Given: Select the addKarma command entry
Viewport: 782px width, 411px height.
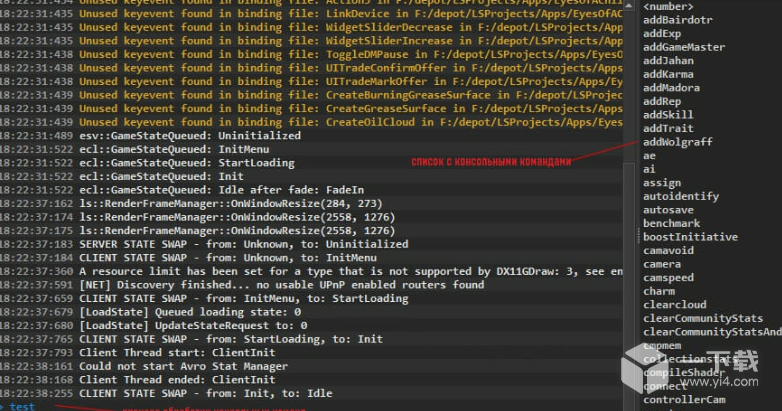Looking at the screenshot, I should point(668,74).
